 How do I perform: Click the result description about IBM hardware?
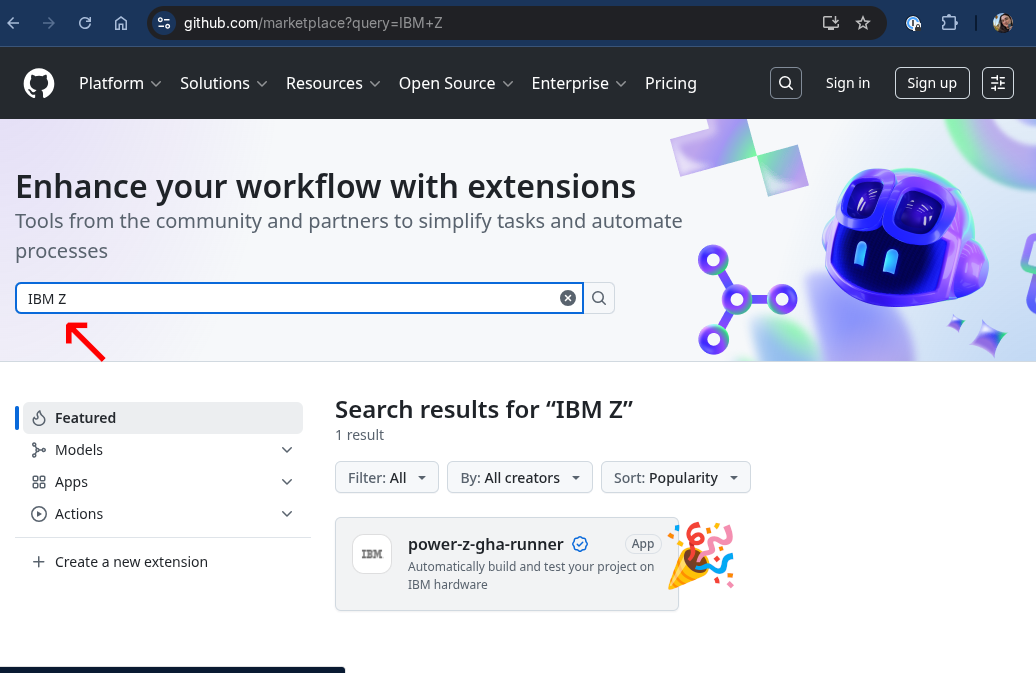point(531,575)
